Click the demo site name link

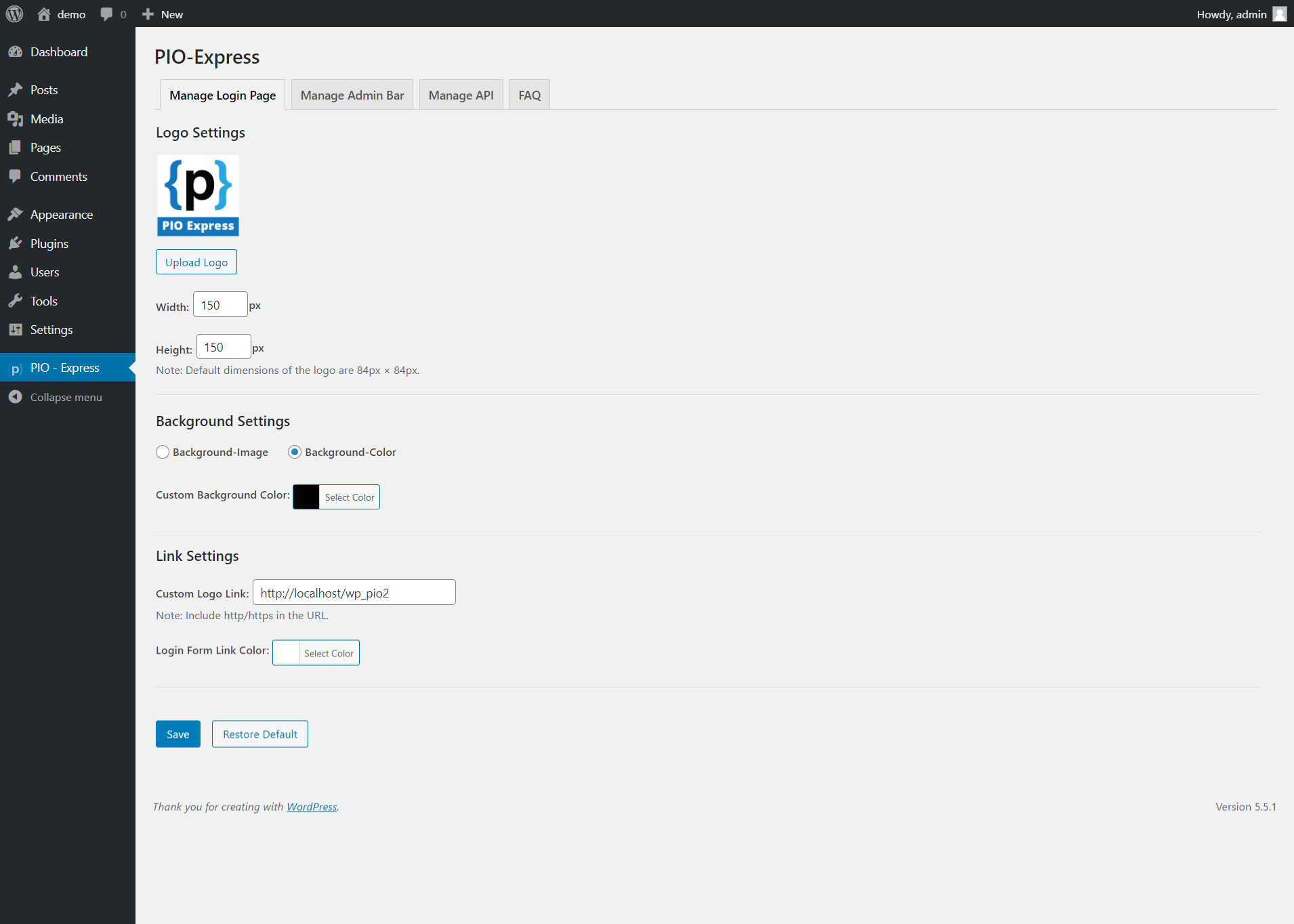point(71,14)
